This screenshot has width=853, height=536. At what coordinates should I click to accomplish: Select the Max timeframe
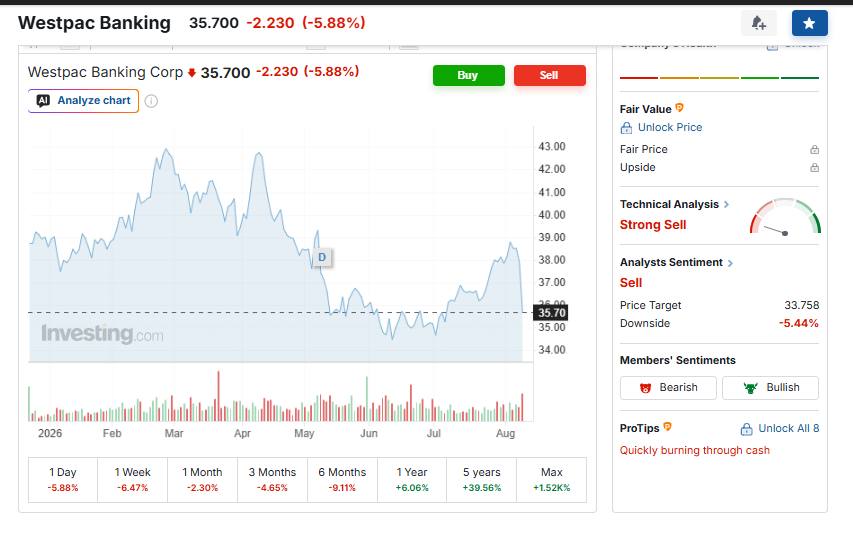click(552, 479)
